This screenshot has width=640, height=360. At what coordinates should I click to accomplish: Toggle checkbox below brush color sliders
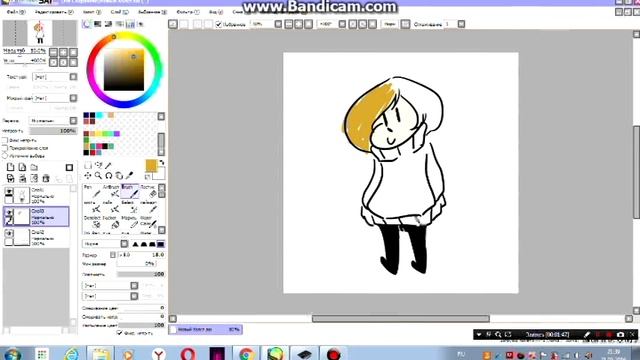click(119, 333)
